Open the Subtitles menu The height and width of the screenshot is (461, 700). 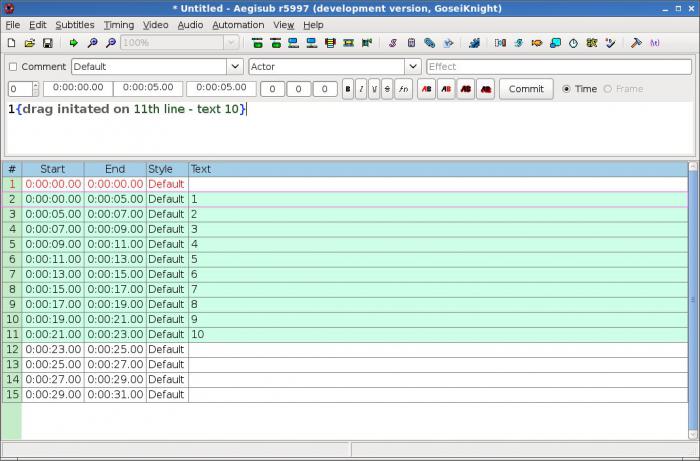pos(75,25)
